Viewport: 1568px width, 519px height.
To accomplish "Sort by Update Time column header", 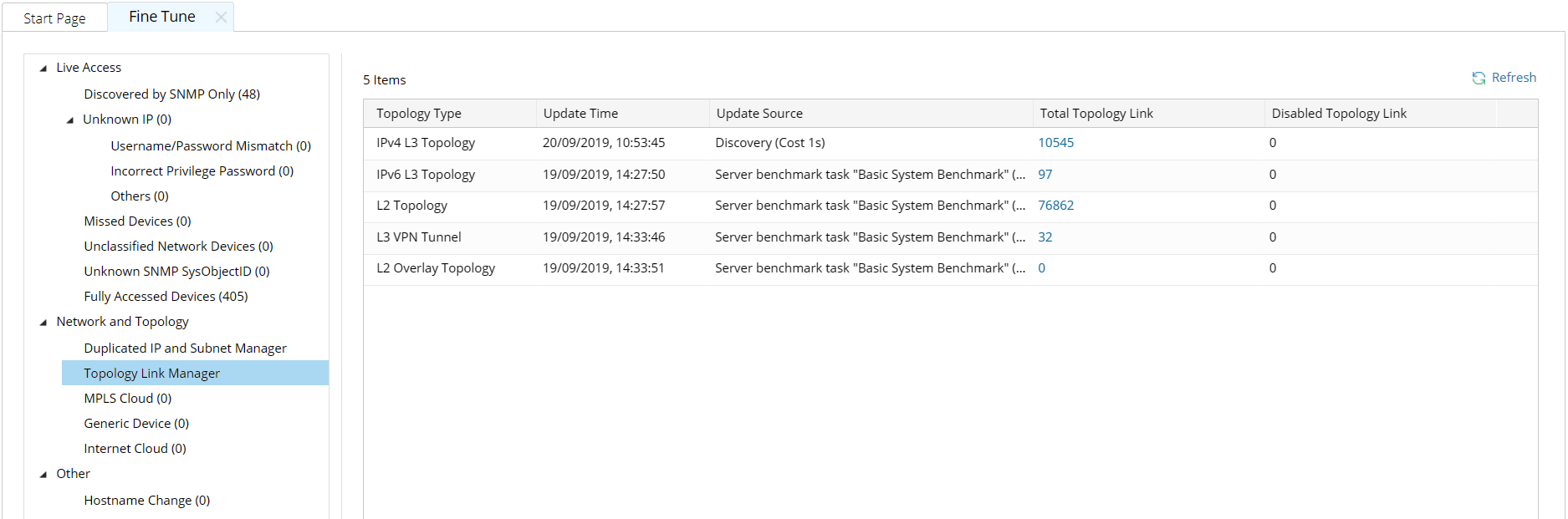I will tap(580, 114).
